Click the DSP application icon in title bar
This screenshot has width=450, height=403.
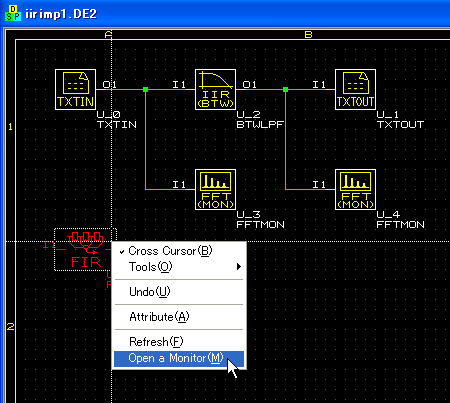(x=13, y=13)
